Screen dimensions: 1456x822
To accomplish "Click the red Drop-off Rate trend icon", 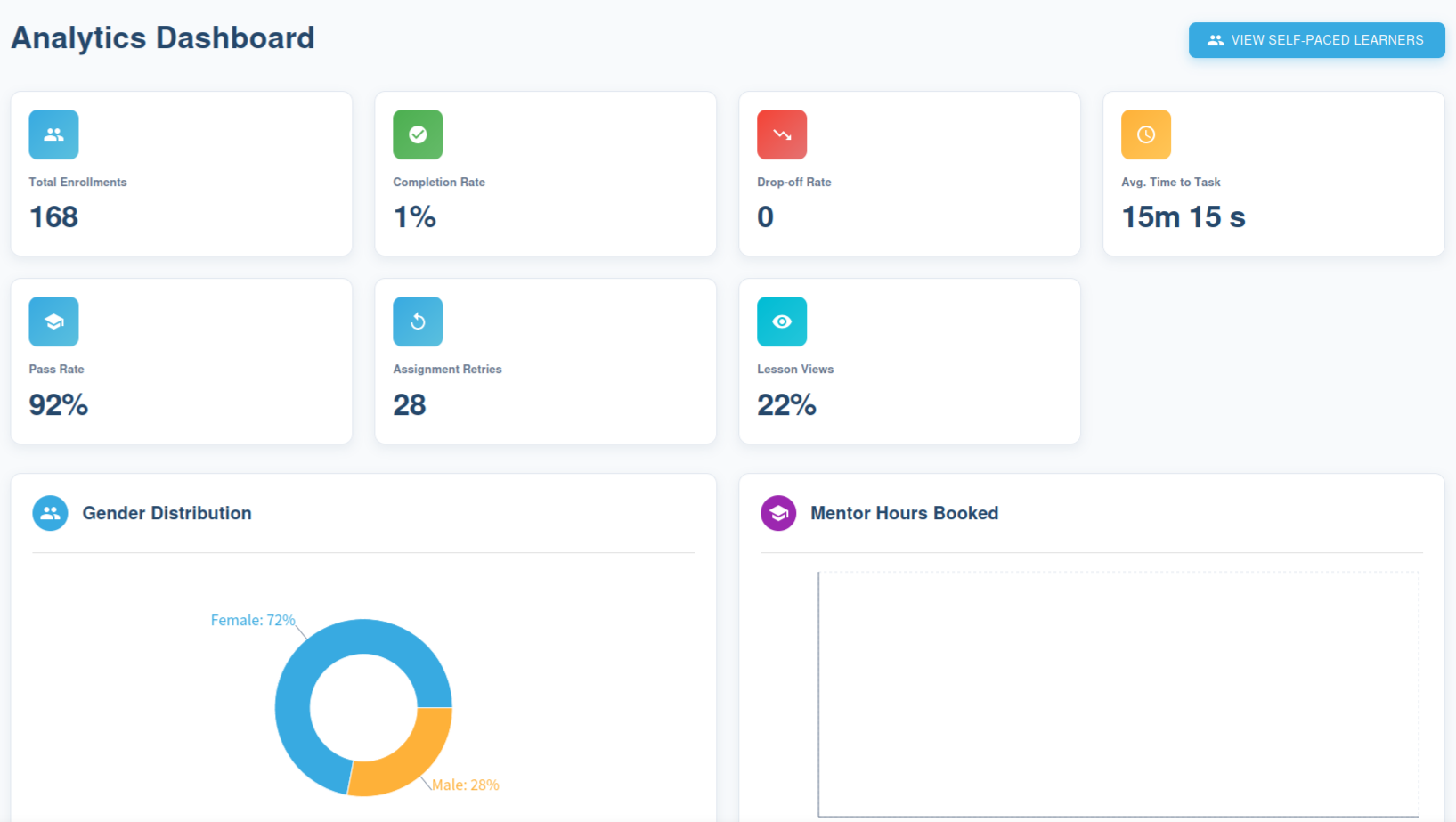I will click(782, 134).
